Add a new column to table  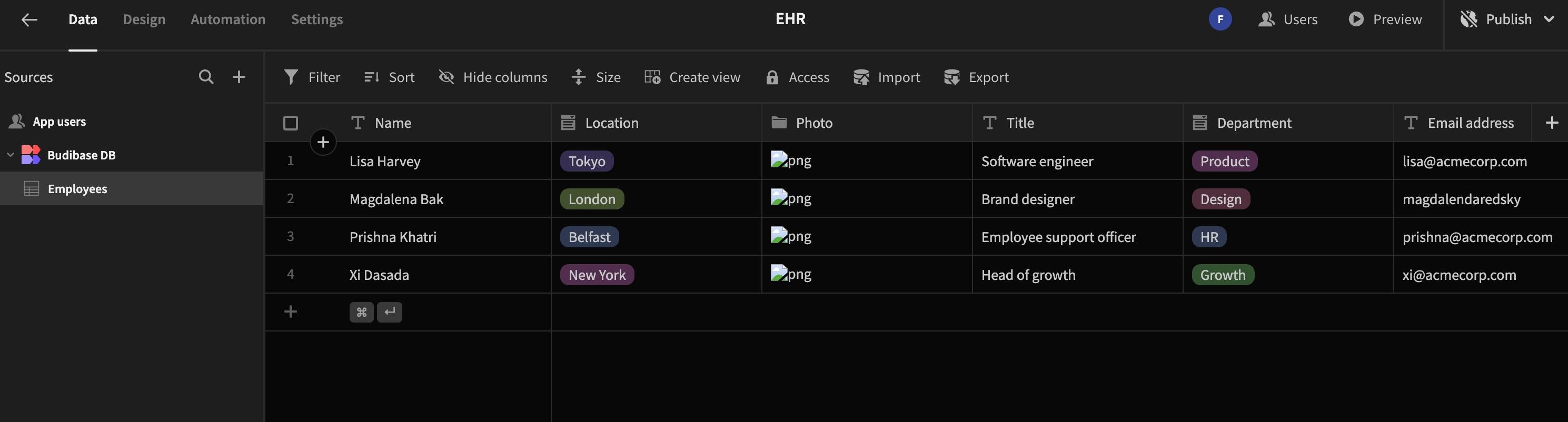1552,123
